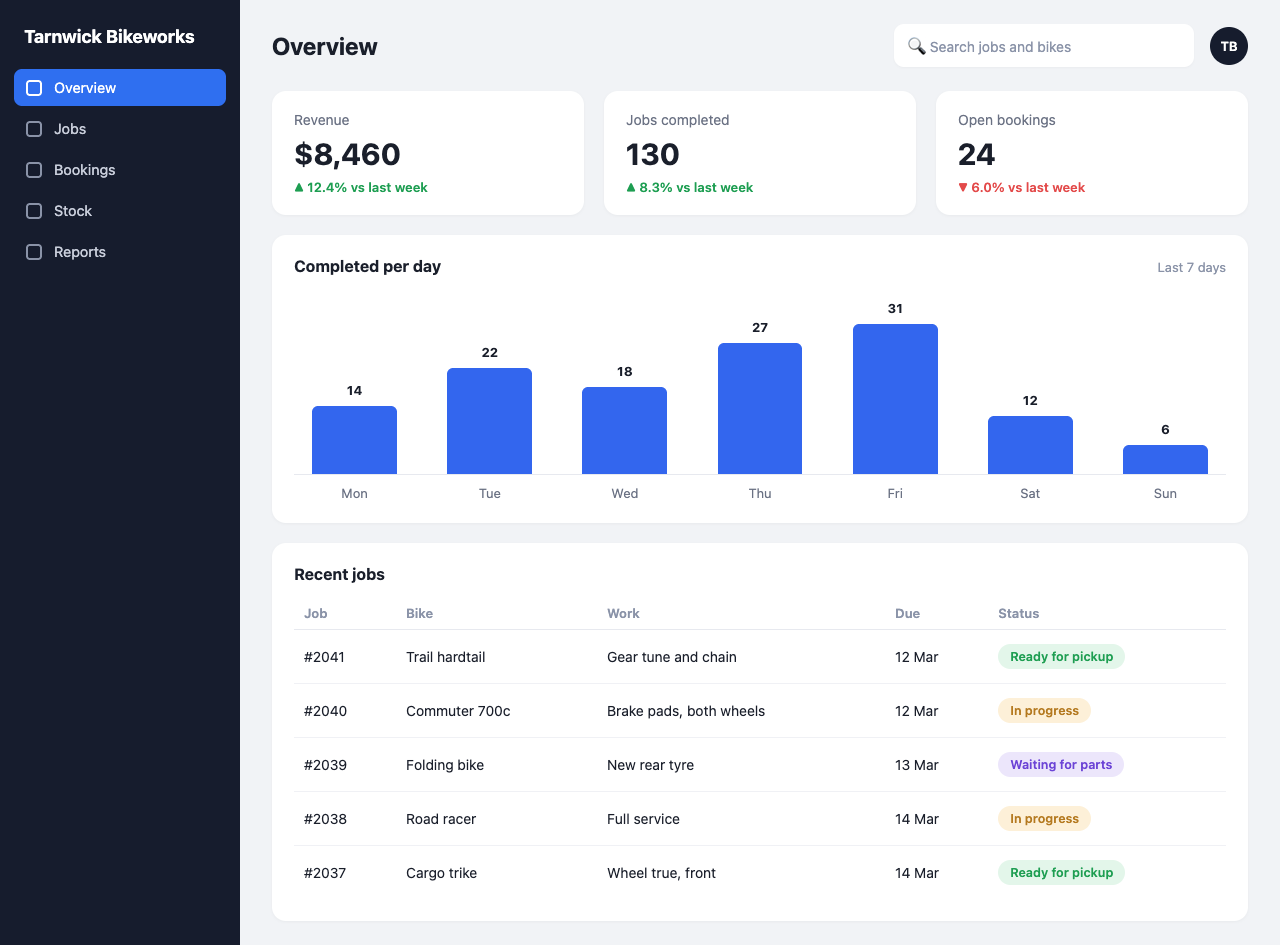Viewport: 1280px width, 945px height.
Task: Click the Reports sidebar icon
Action: 34,252
